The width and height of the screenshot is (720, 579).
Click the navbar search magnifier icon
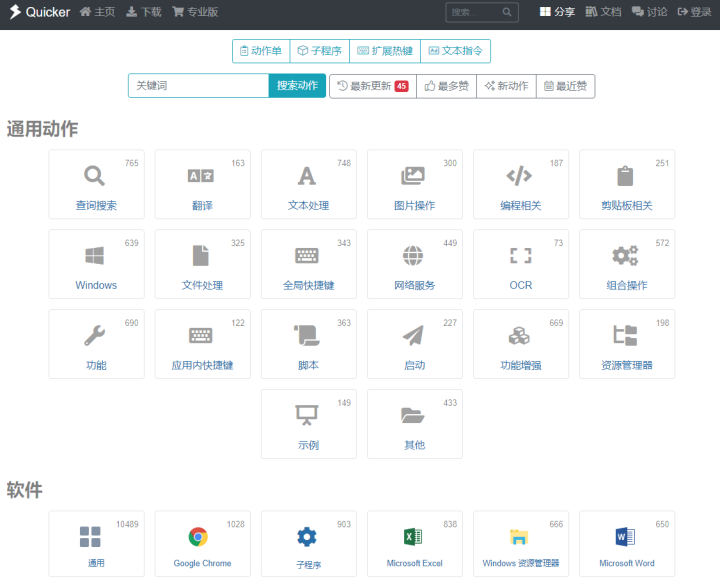click(x=507, y=12)
